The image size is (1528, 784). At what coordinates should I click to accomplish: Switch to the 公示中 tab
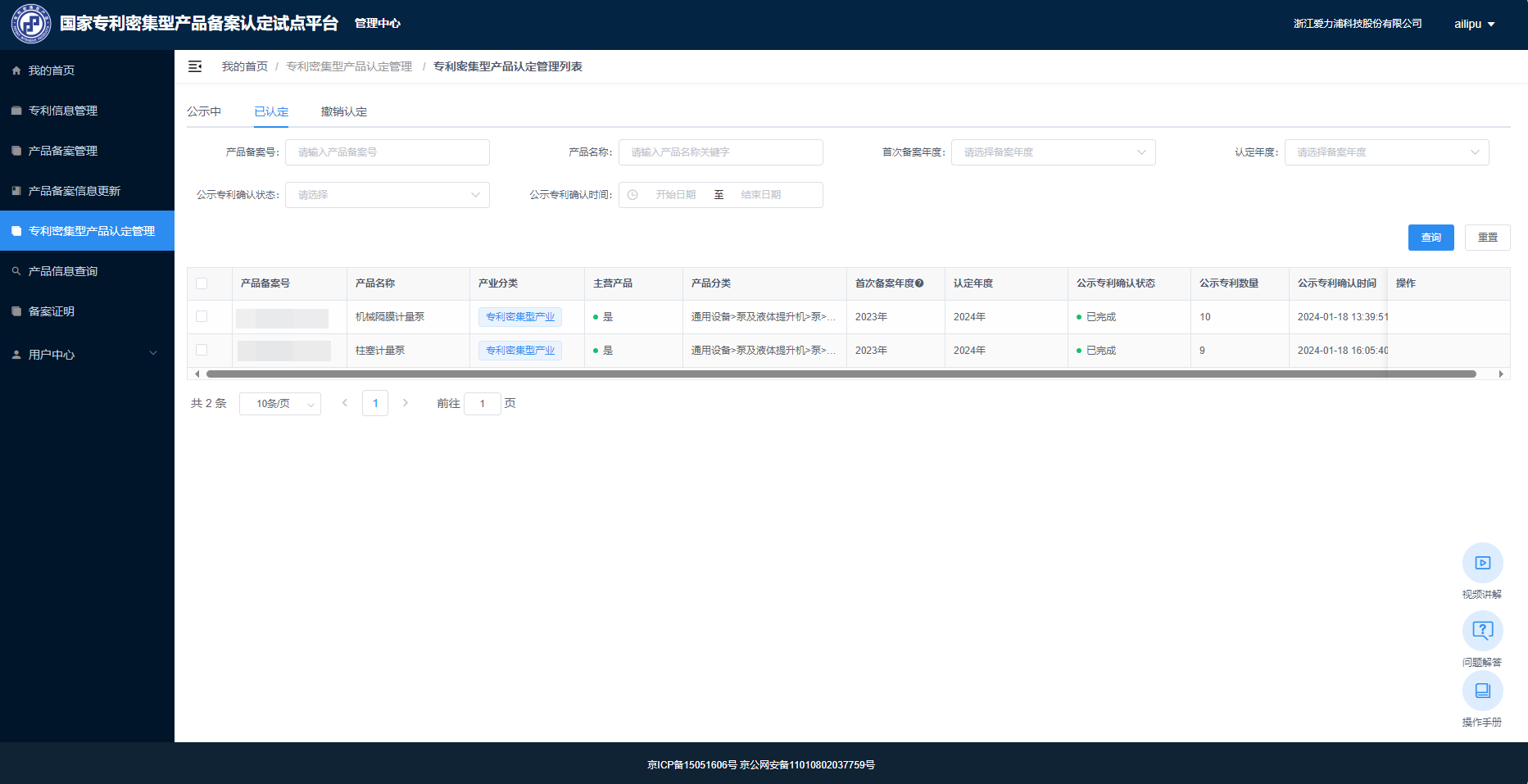204,111
